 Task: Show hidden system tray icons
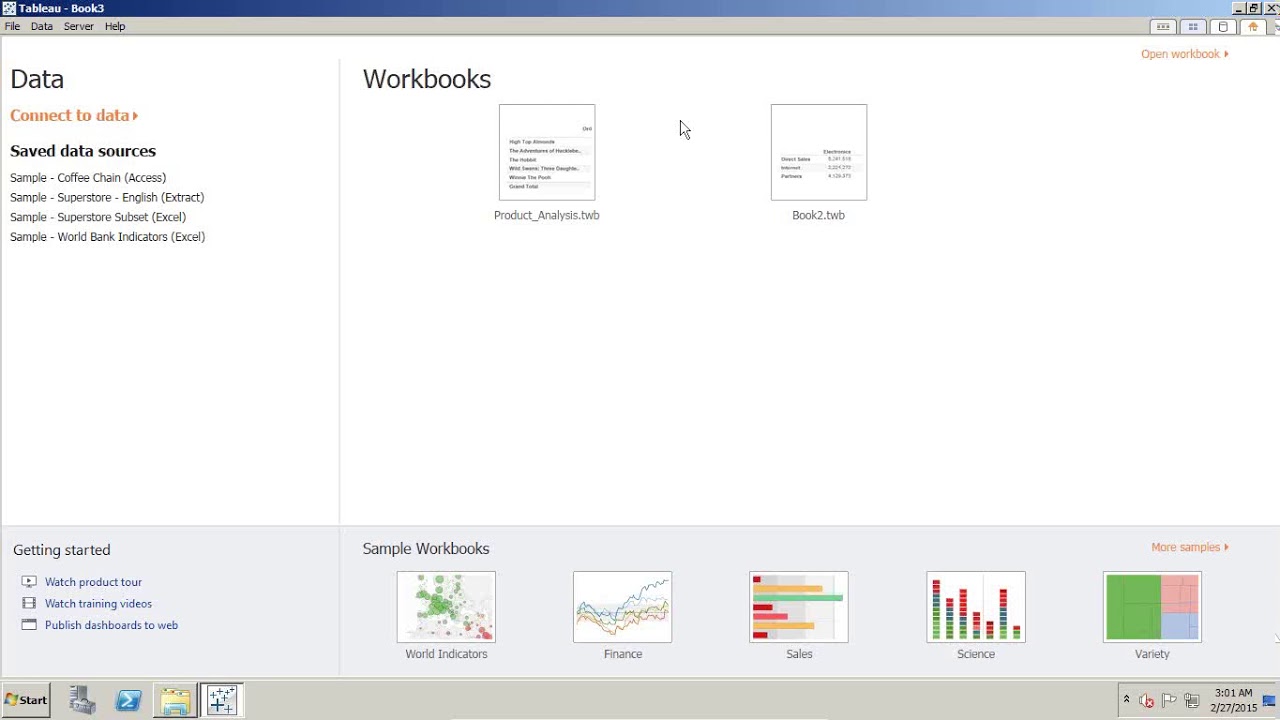(x=1126, y=700)
